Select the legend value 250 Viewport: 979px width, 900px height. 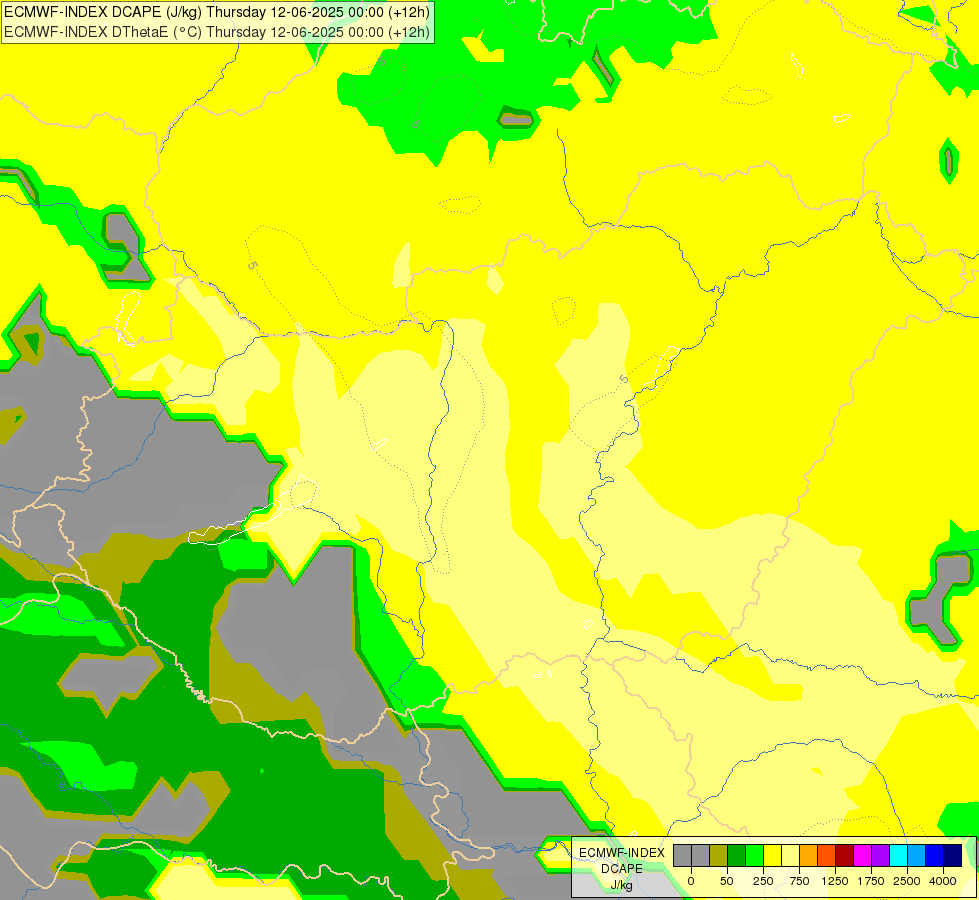coord(763,881)
